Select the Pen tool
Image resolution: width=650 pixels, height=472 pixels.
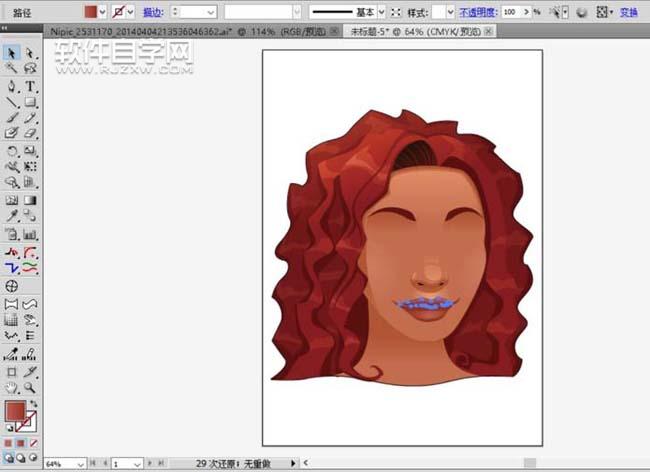(x=12, y=86)
